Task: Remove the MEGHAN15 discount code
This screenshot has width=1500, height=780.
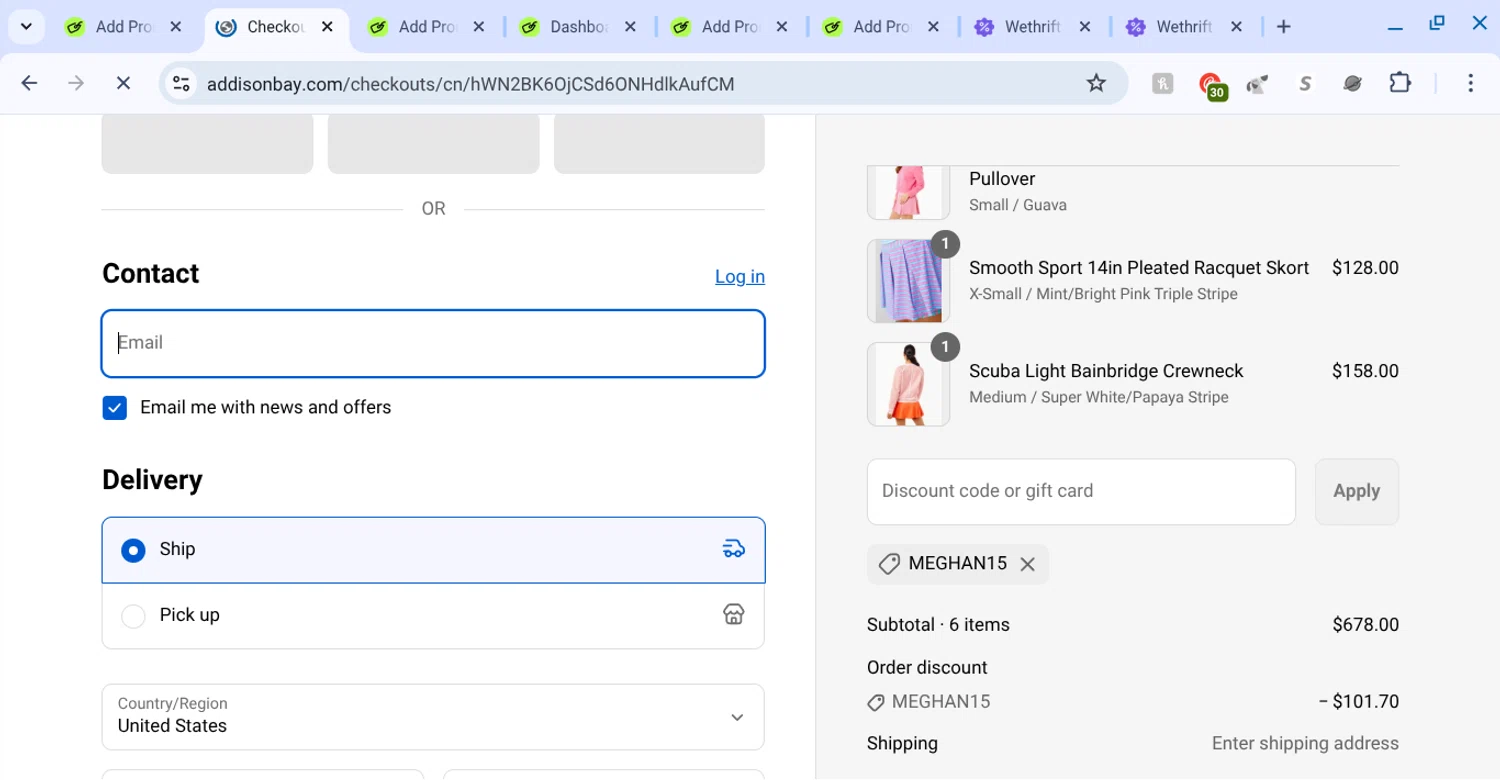Action: (x=1027, y=565)
